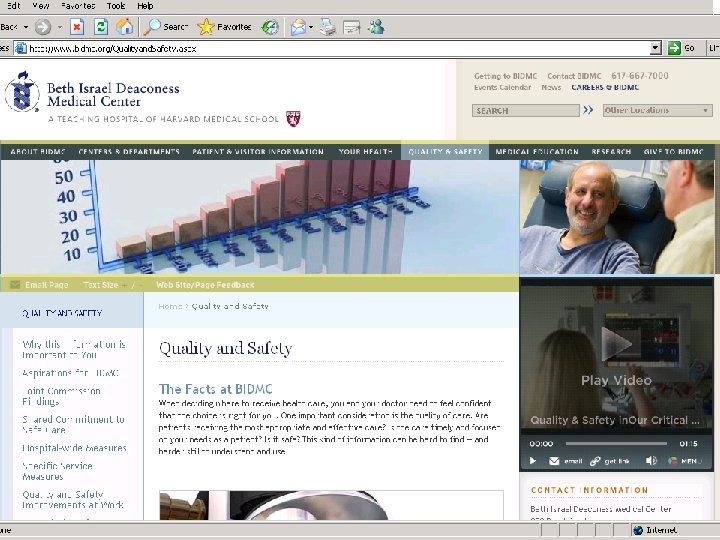
Task: Submit site search with double arrow icon
Action: [x=588, y=110]
